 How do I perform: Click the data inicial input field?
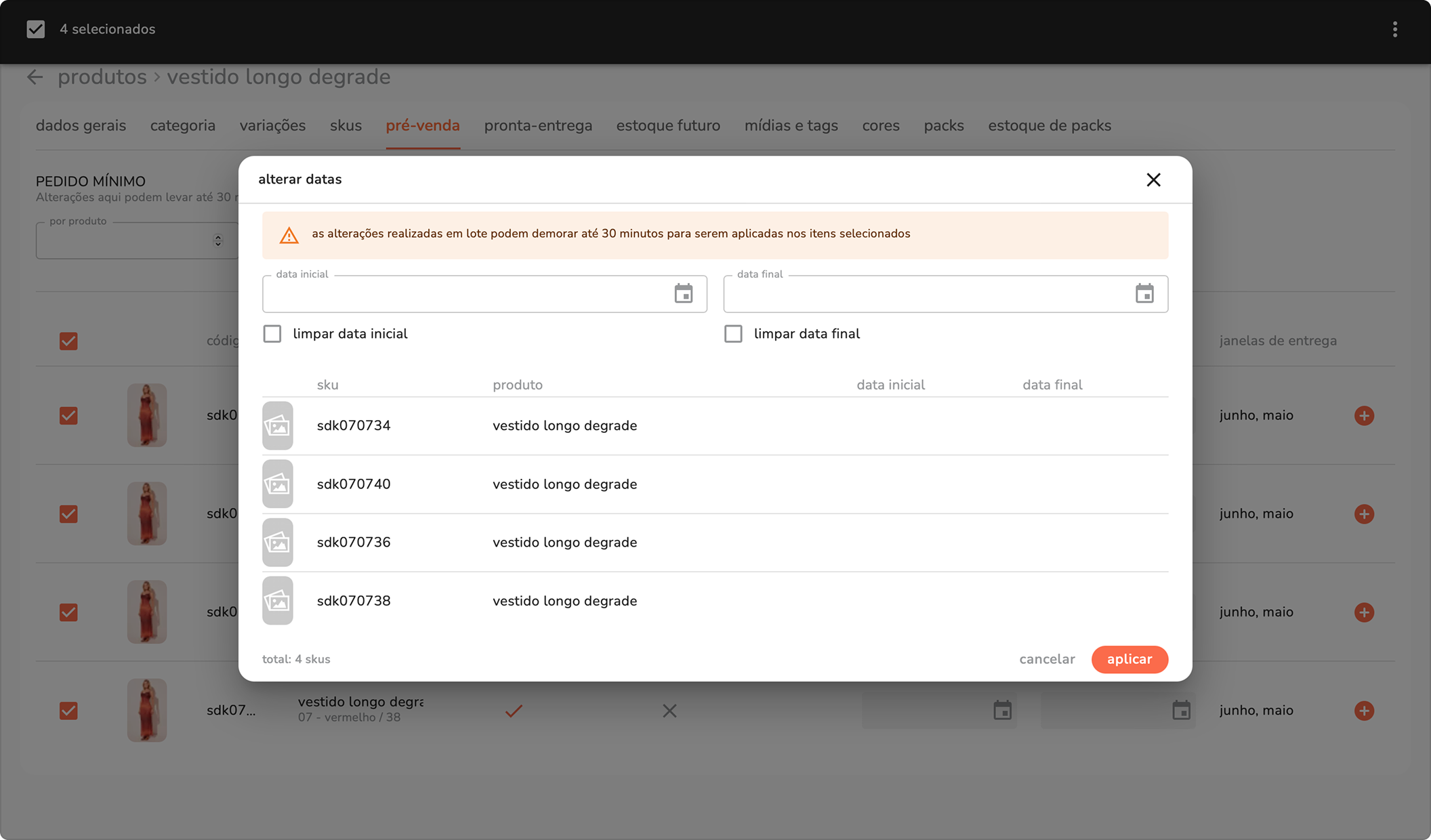point(468,294)
